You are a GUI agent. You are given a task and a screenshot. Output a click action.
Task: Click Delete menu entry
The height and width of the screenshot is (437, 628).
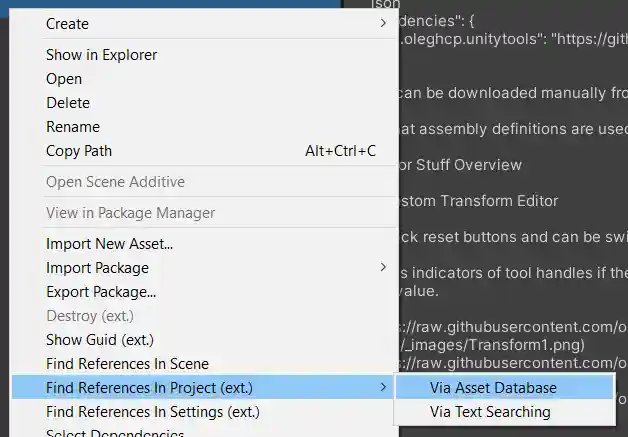[68, 103]
